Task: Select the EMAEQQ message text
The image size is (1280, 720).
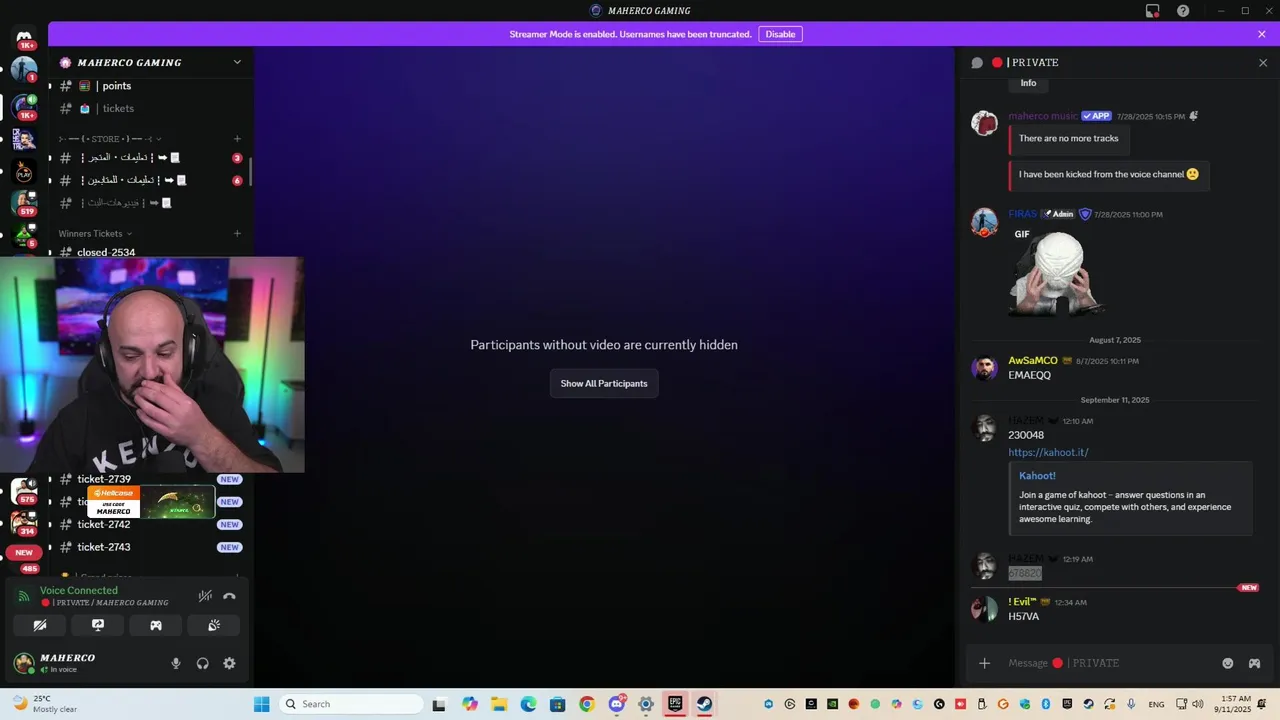Action: point(1029,376)
